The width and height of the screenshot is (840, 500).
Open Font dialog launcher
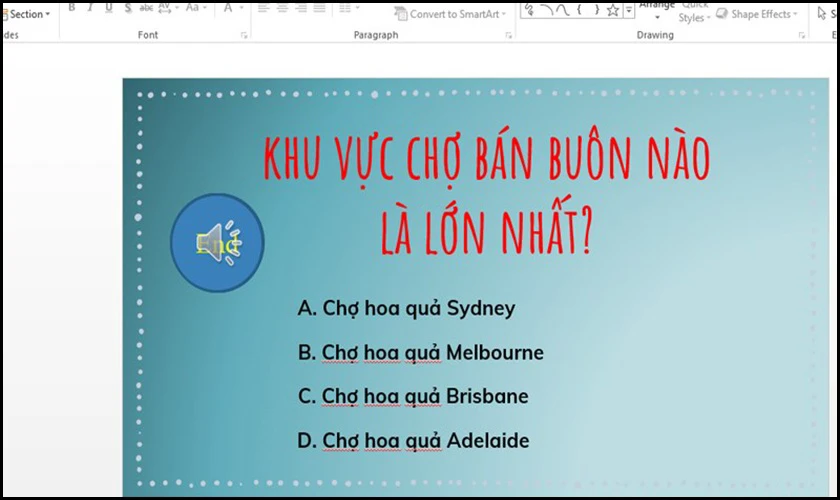(244, 35)
